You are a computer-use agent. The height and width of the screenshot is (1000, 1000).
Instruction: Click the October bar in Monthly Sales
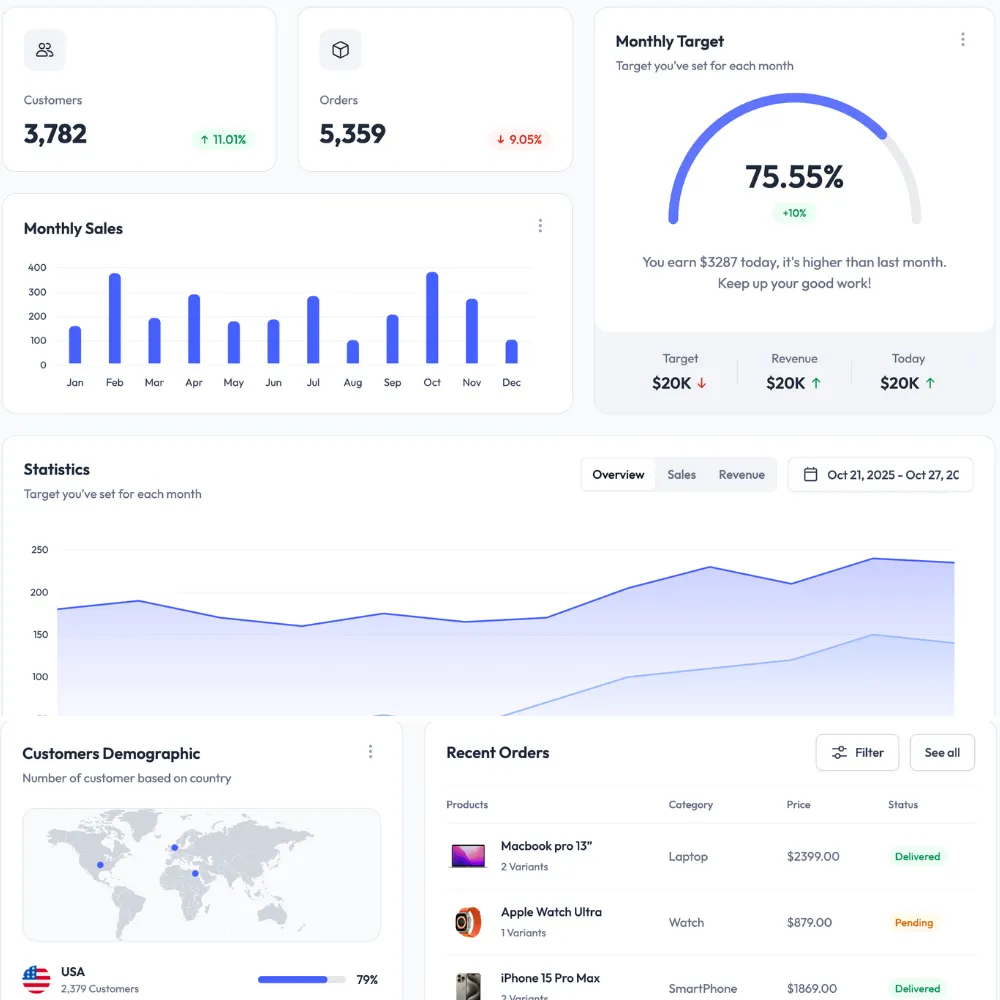(432, 318)
